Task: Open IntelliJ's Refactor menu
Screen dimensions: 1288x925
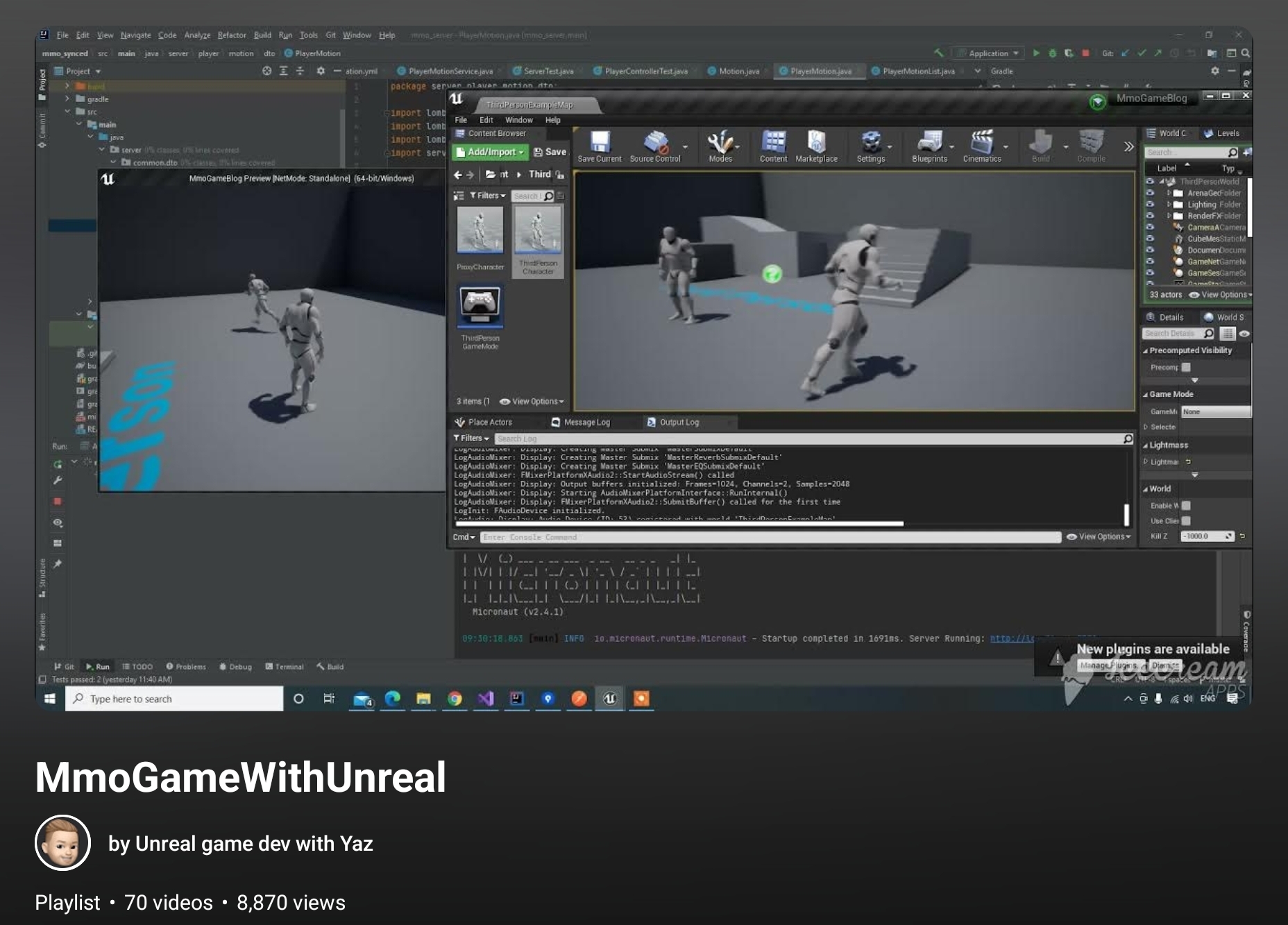Action: 232,35
